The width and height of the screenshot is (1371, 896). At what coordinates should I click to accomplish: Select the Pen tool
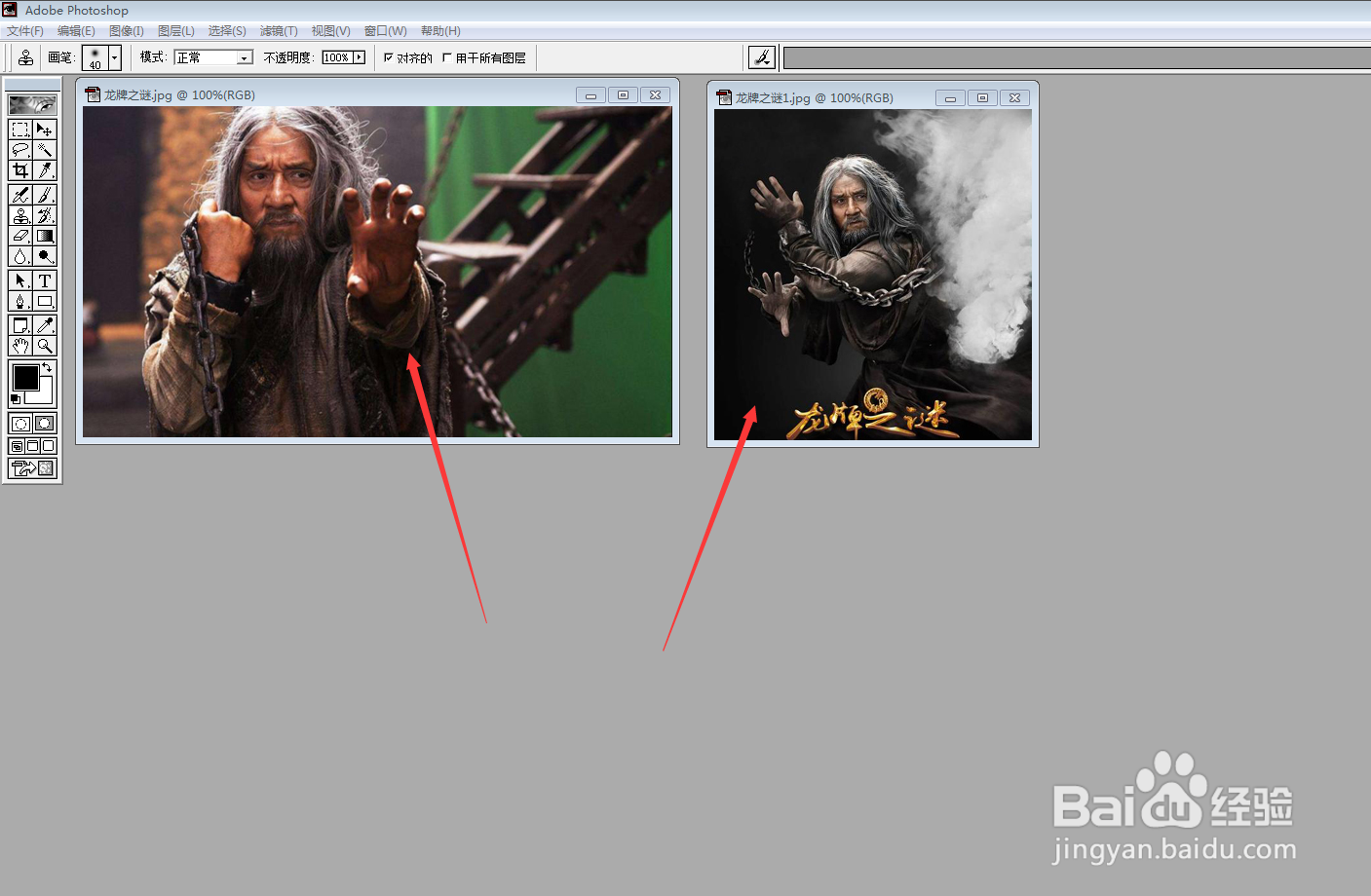click(20, 301)
